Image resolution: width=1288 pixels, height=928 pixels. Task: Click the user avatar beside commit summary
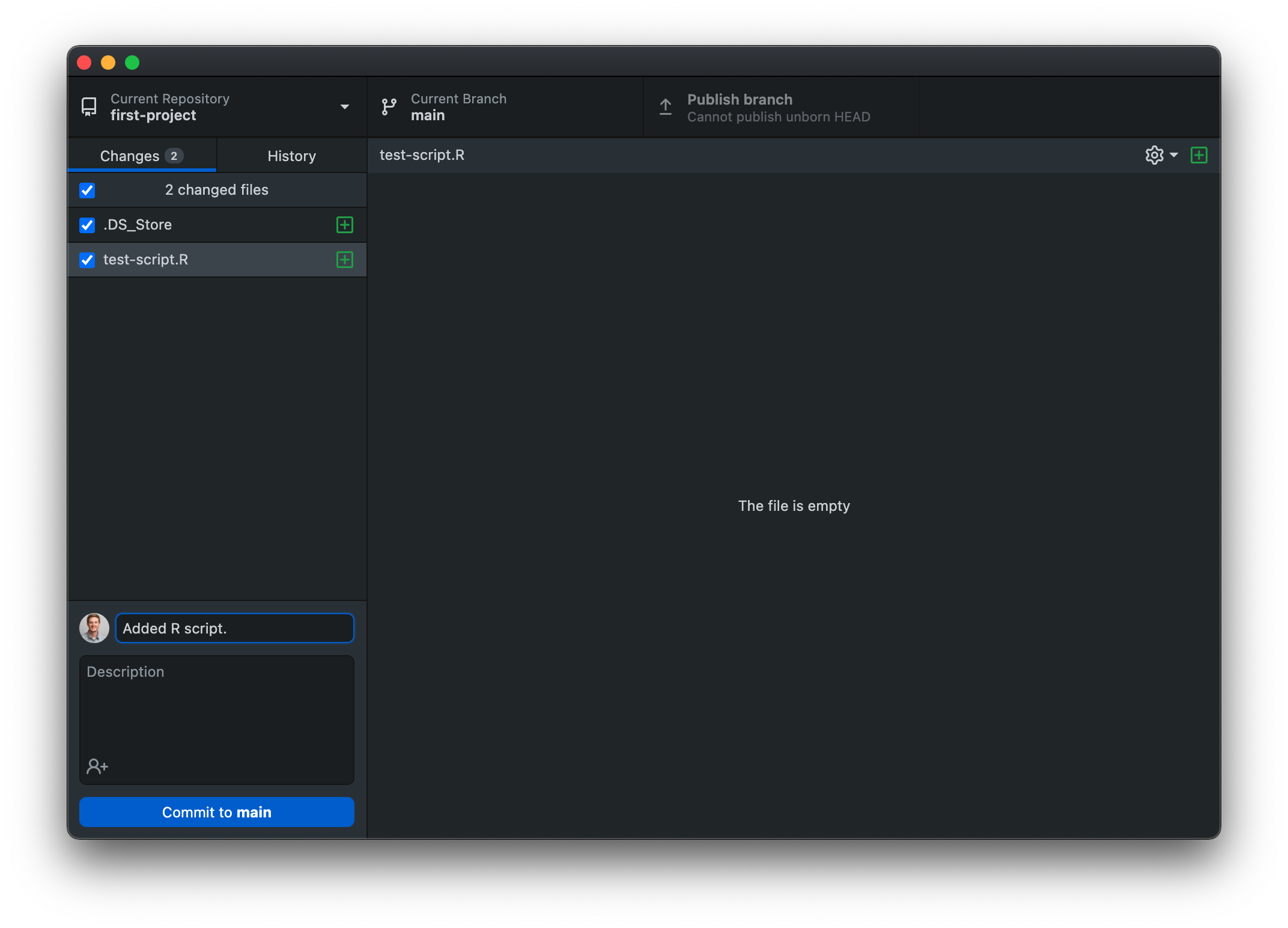point(94,628)
